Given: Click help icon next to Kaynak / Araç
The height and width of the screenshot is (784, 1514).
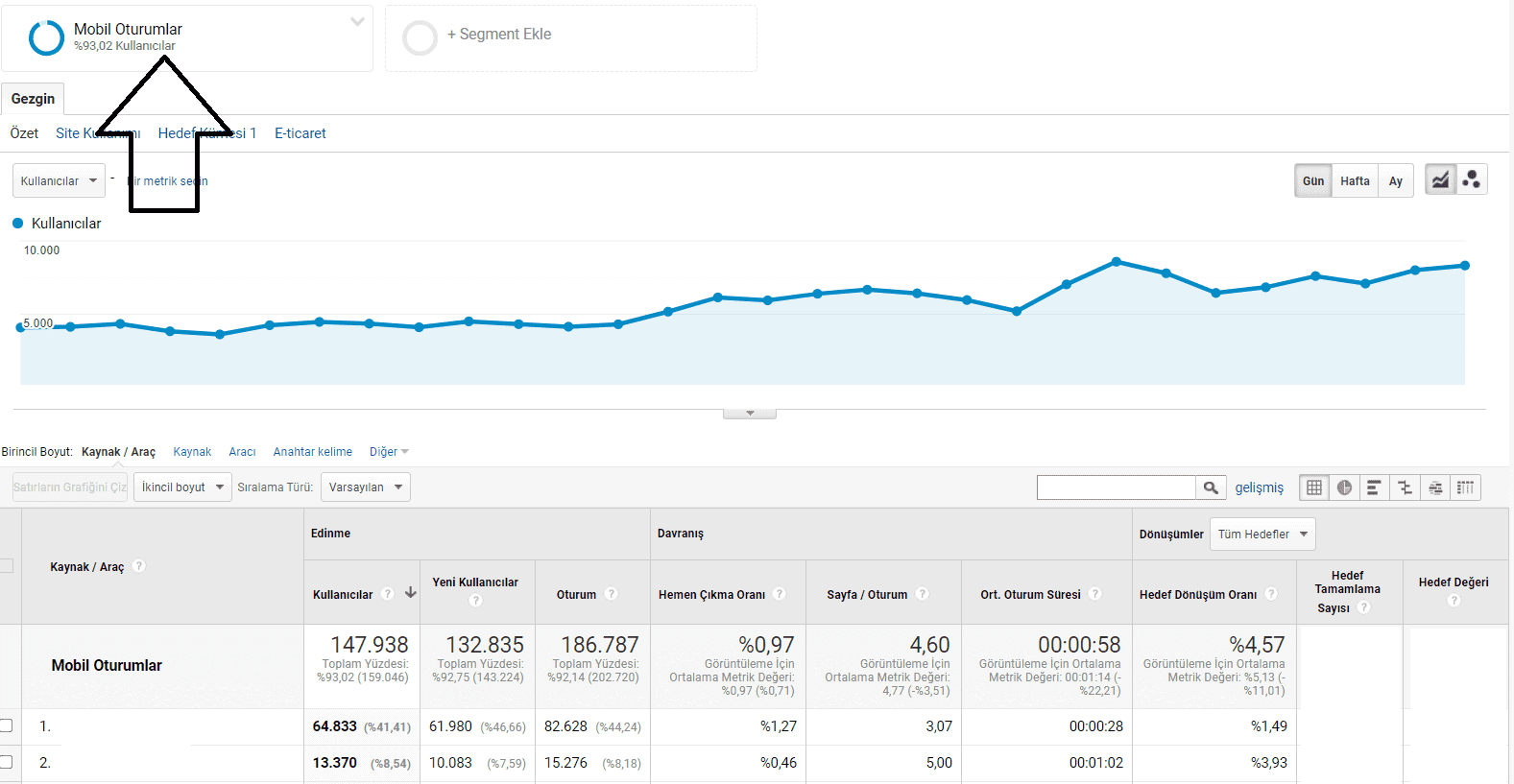Looking at the screenshot, I should tap(139, 566).
